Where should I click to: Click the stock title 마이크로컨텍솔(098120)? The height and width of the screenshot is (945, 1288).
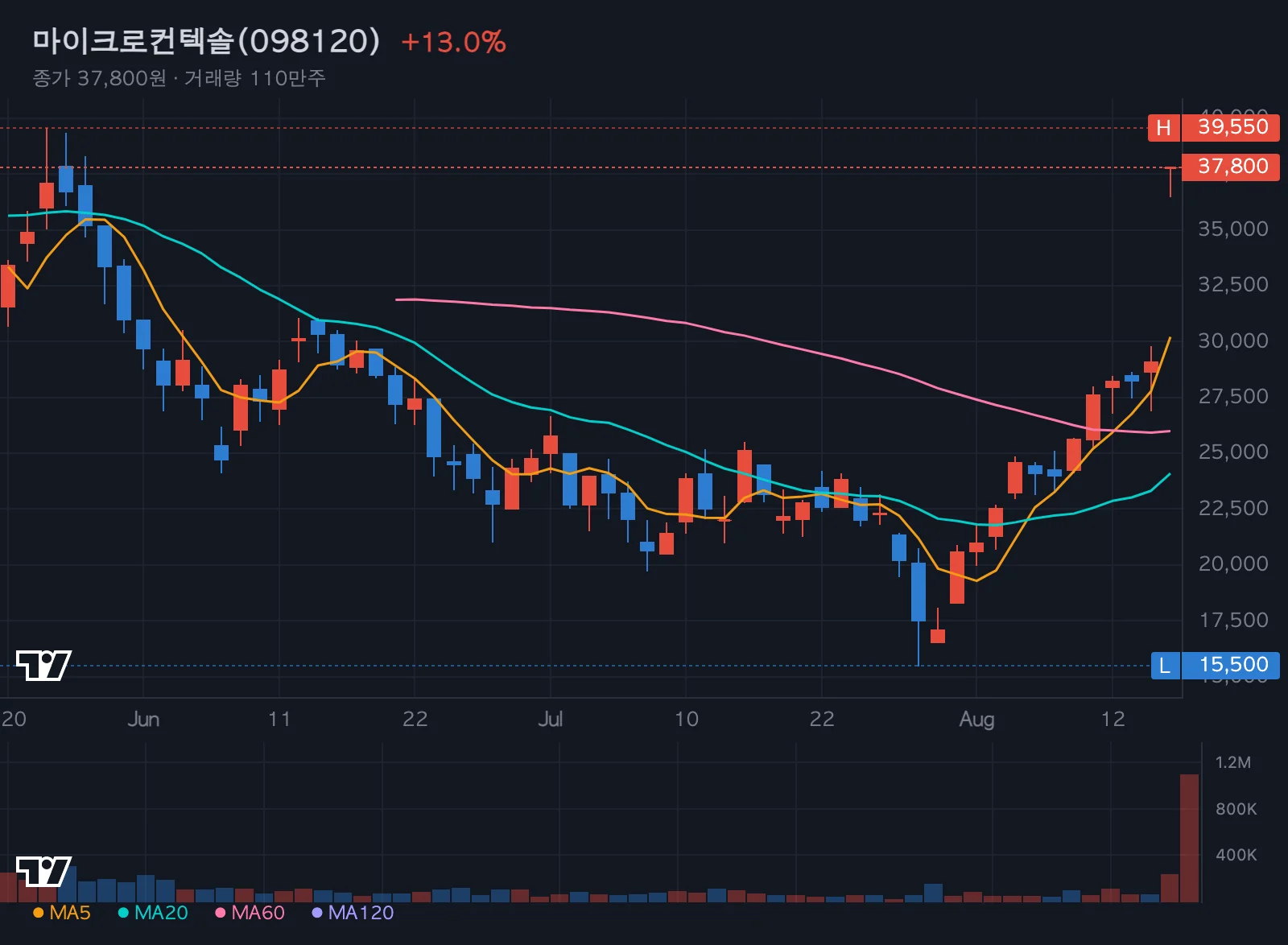point(206,41)
